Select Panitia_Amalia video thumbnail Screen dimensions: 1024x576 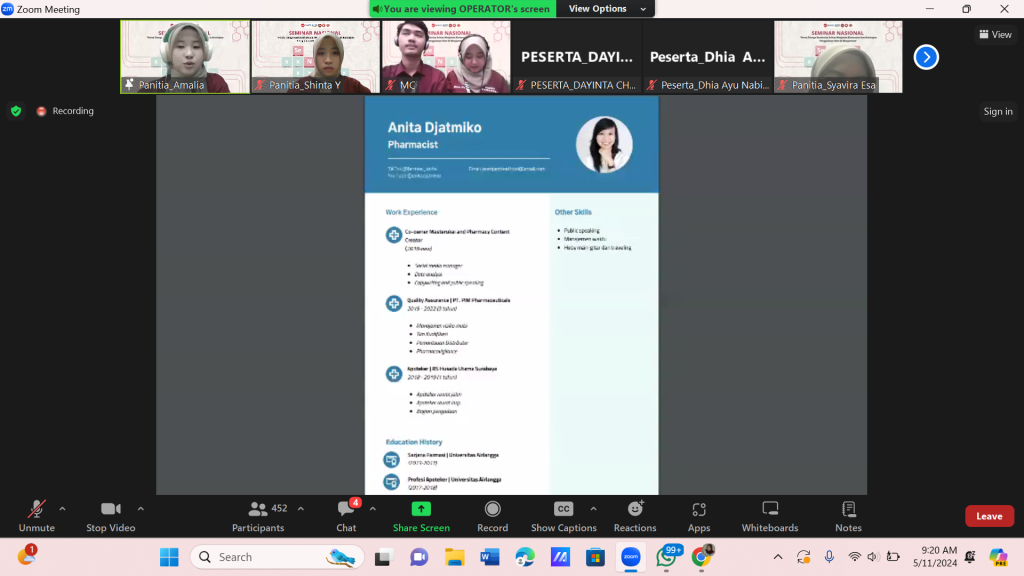coord(184,57)
